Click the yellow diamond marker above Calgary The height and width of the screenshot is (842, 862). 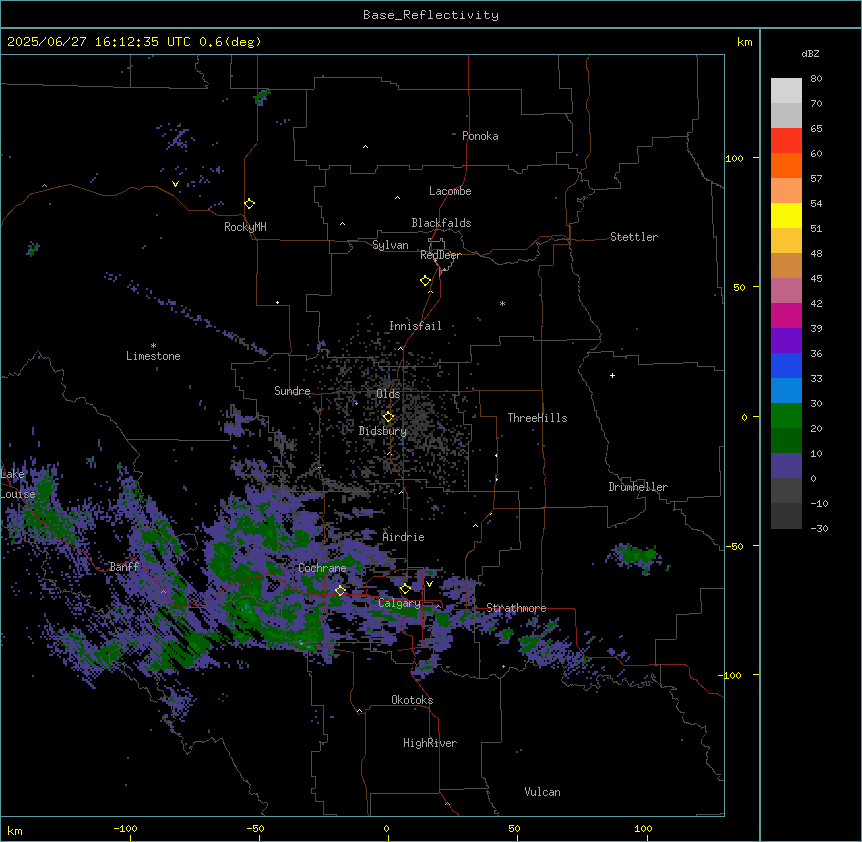tap(405, 589)
